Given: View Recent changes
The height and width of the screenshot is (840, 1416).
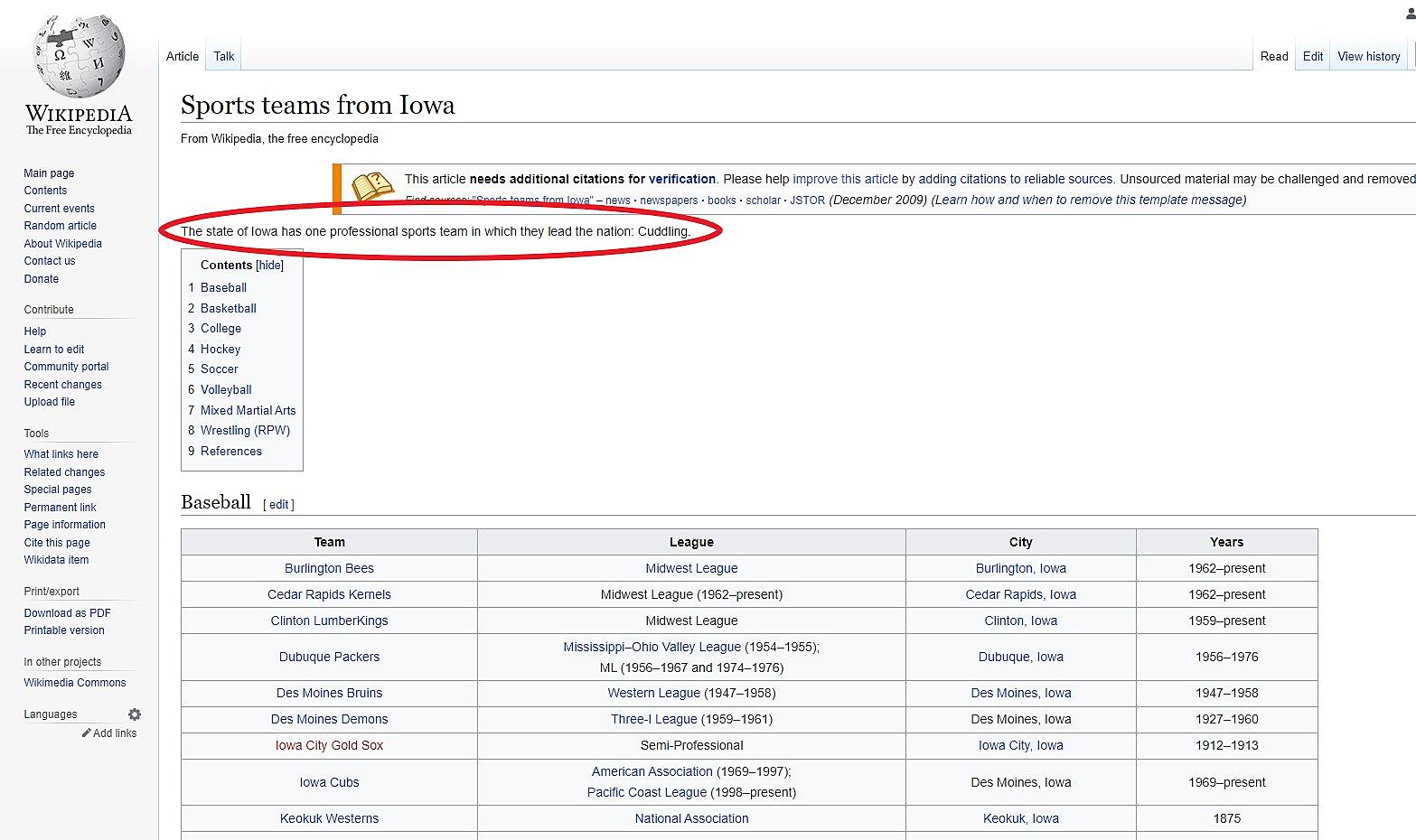Looking at the screenshot, I should click(62, 385).
